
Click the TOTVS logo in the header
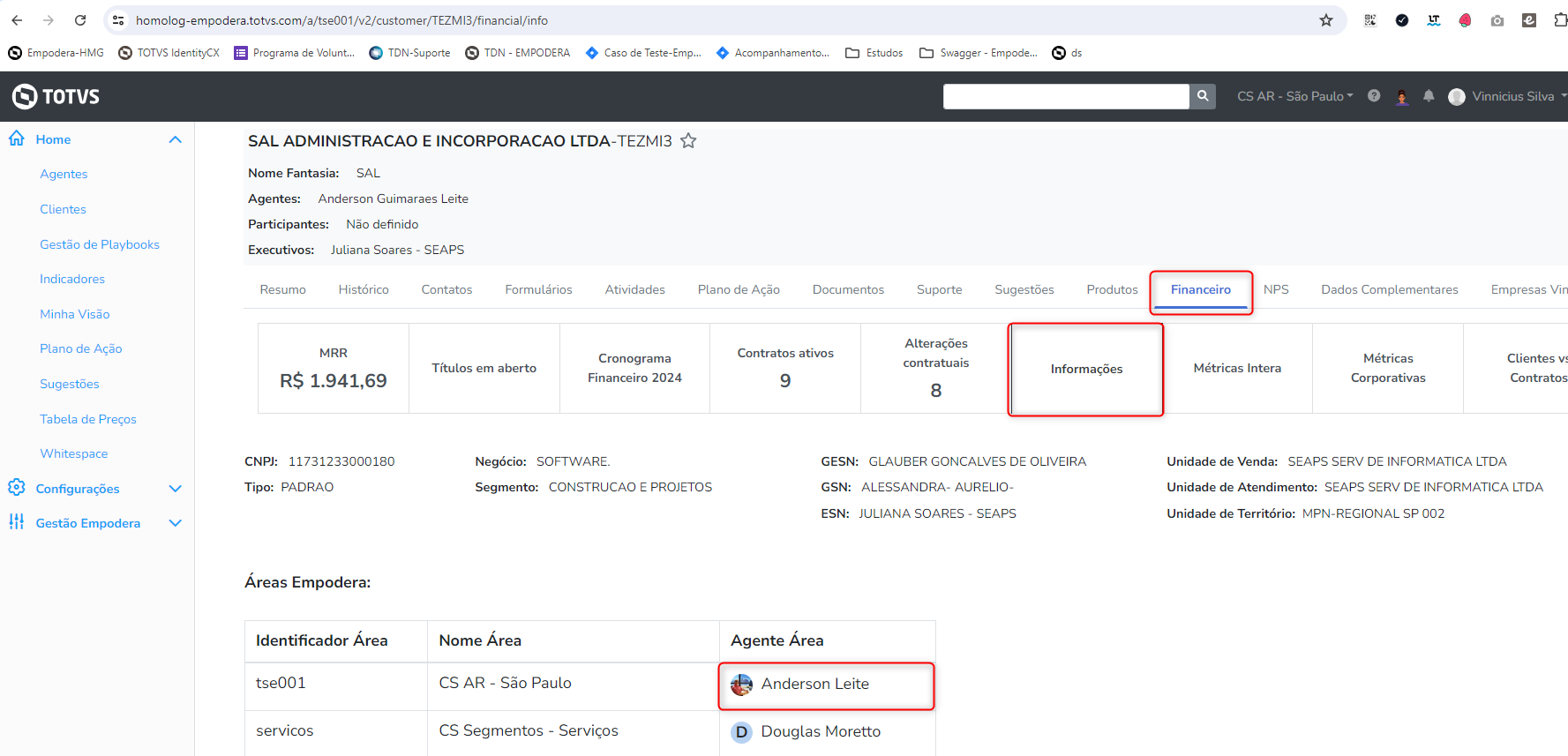coord(56,96)
